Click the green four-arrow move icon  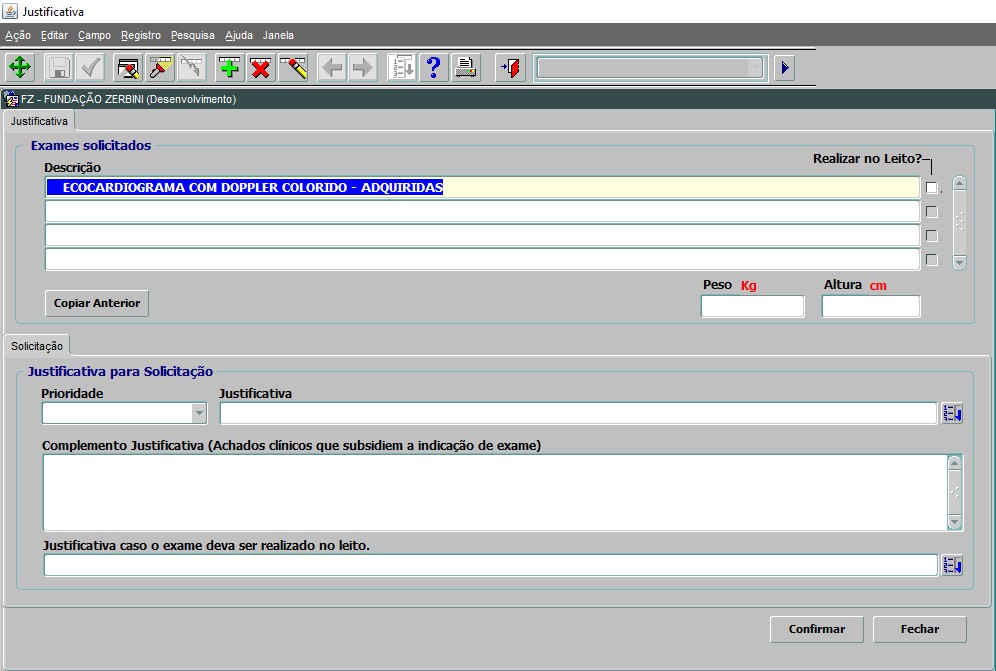[x=20, y=67]
